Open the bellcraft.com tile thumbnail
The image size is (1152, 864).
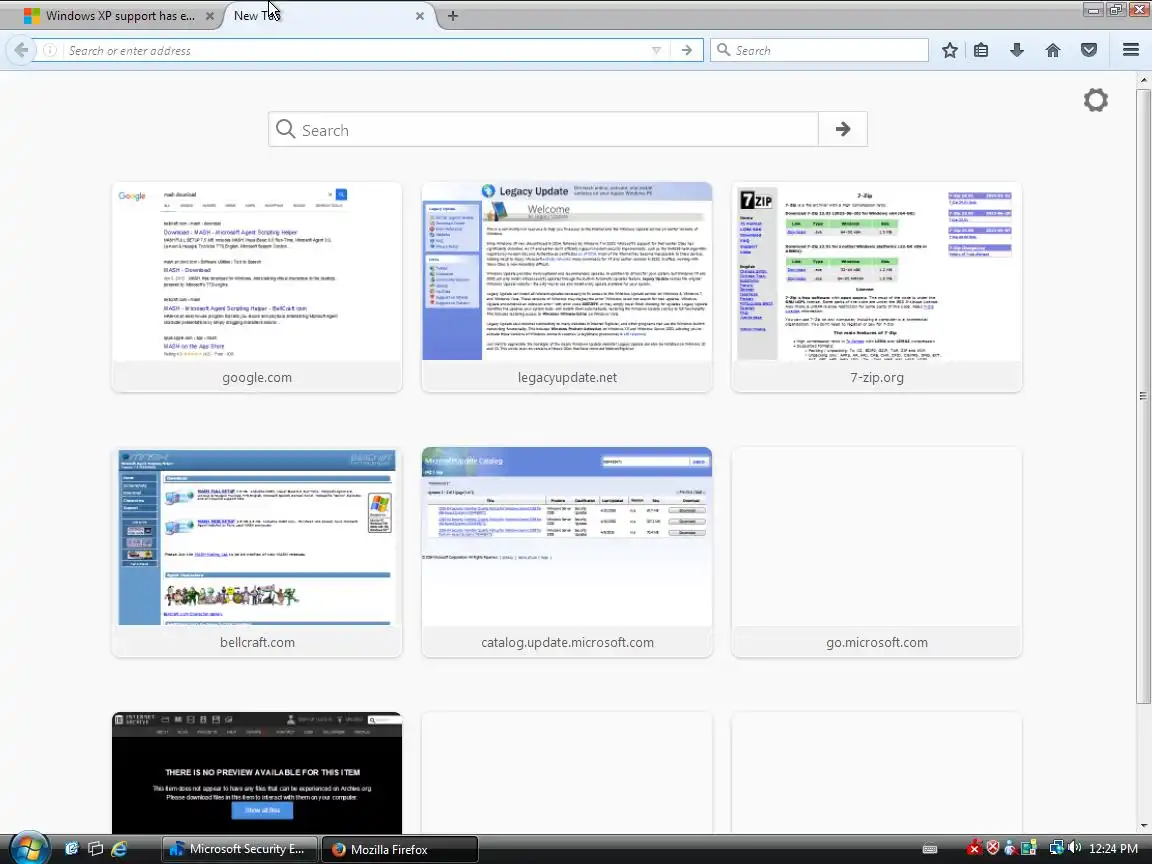257,536
